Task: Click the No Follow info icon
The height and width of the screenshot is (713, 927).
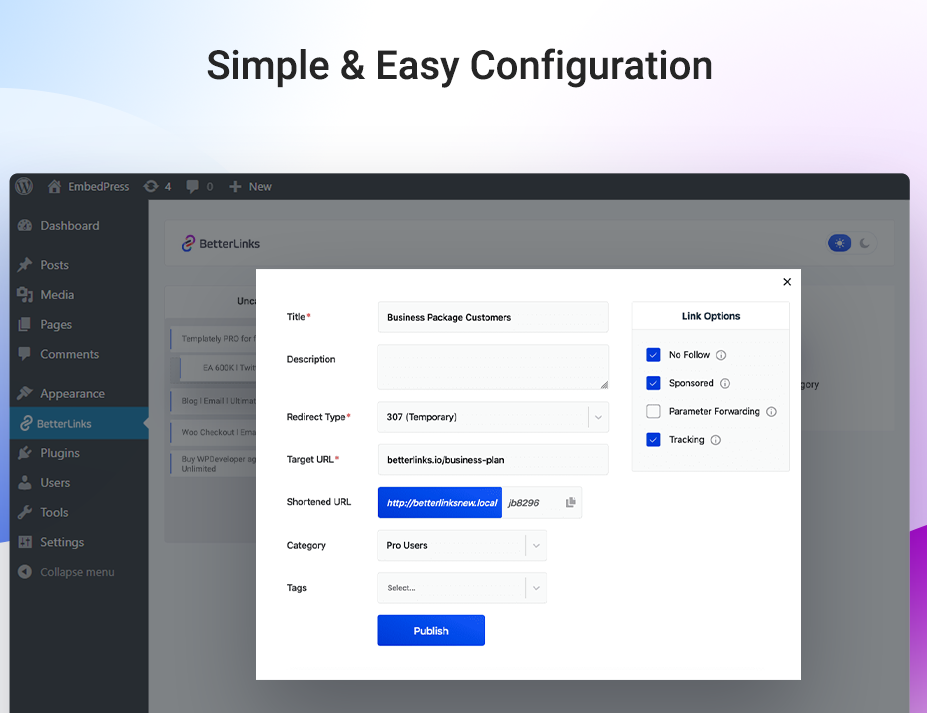Action: [721, 355]
